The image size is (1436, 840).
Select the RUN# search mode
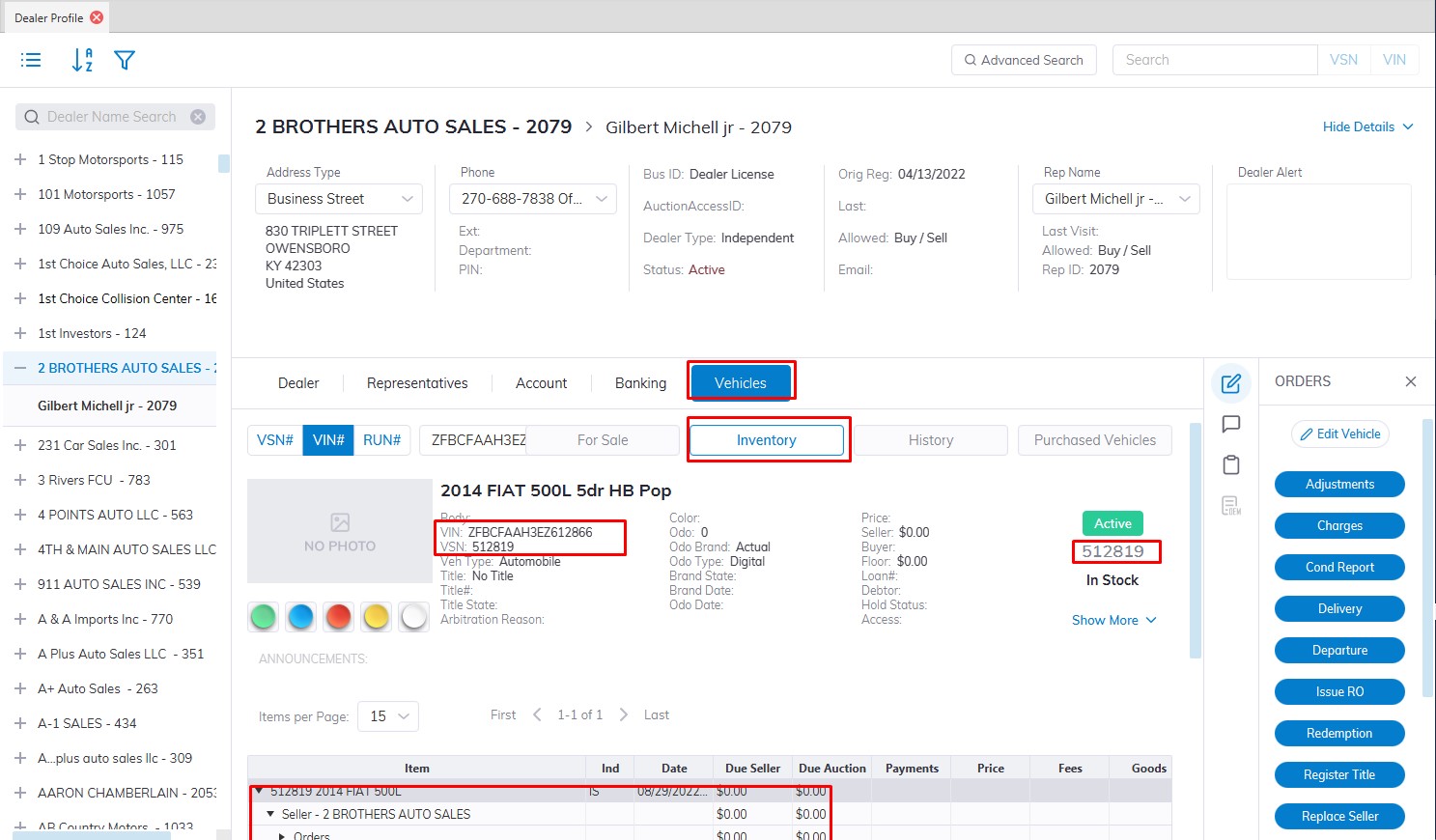pyautogui.click(x=381, y=440)
